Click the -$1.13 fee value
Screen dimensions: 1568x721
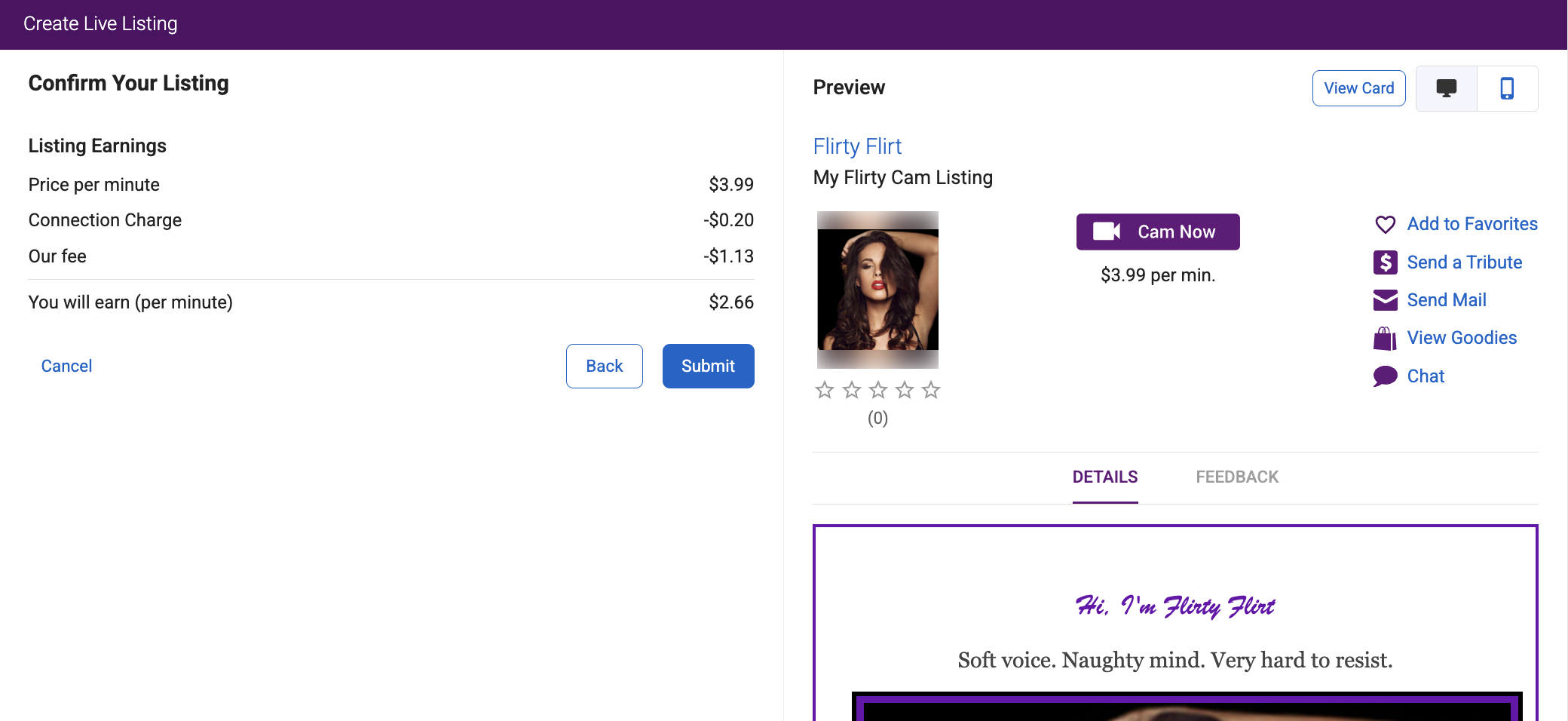click(x=728, y=256)
